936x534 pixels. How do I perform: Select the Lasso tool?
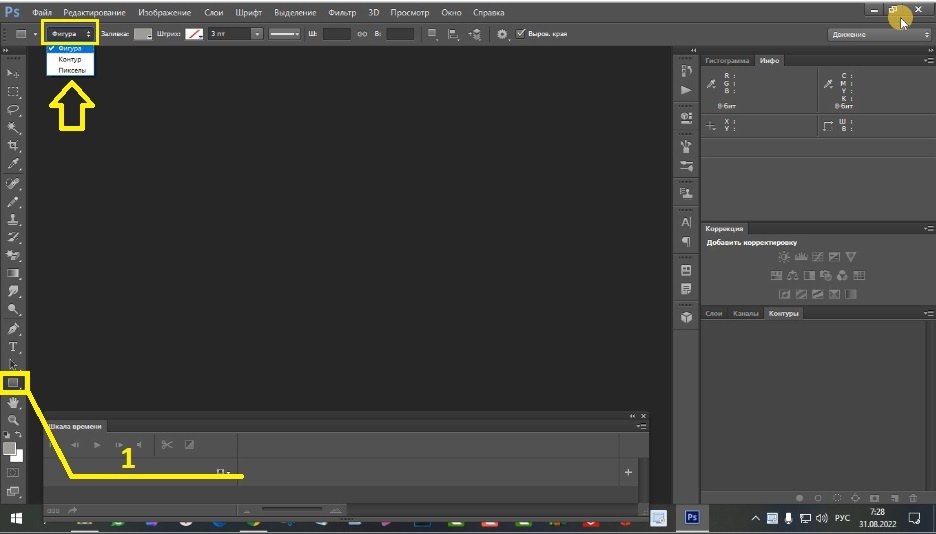coord(13,110)
